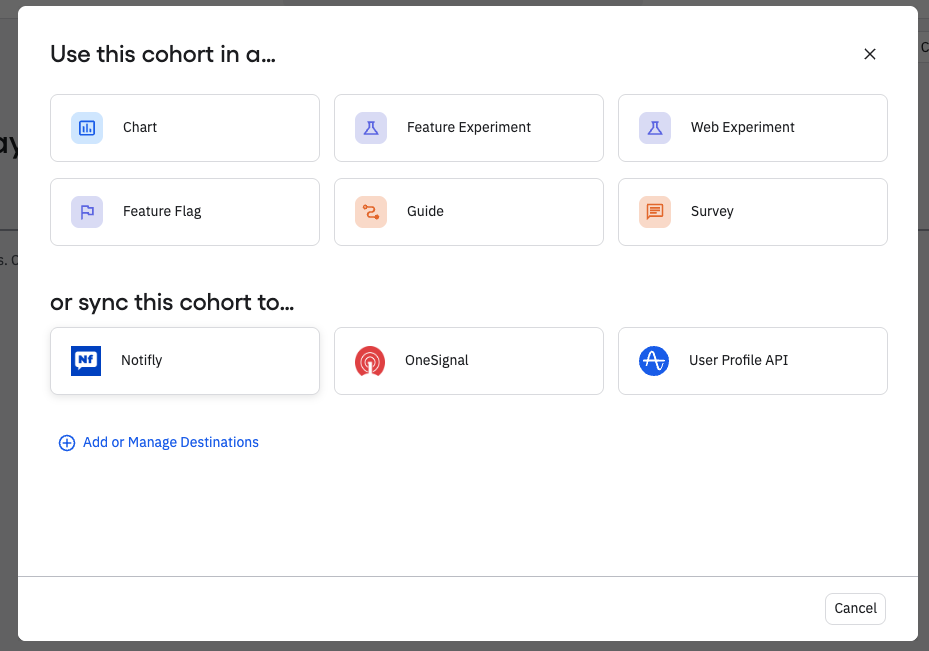Screen dimensions: 929x651
Task: Choose the Feature Experiment label
Action: [x=469, y=127]
